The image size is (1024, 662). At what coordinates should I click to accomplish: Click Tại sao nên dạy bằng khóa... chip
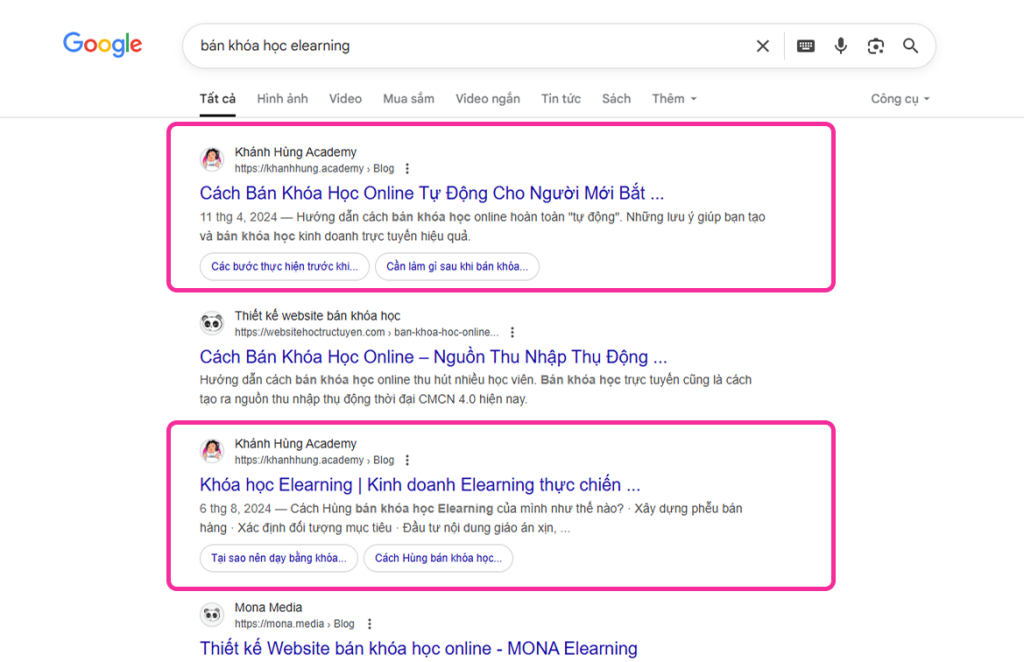point(279,558)
